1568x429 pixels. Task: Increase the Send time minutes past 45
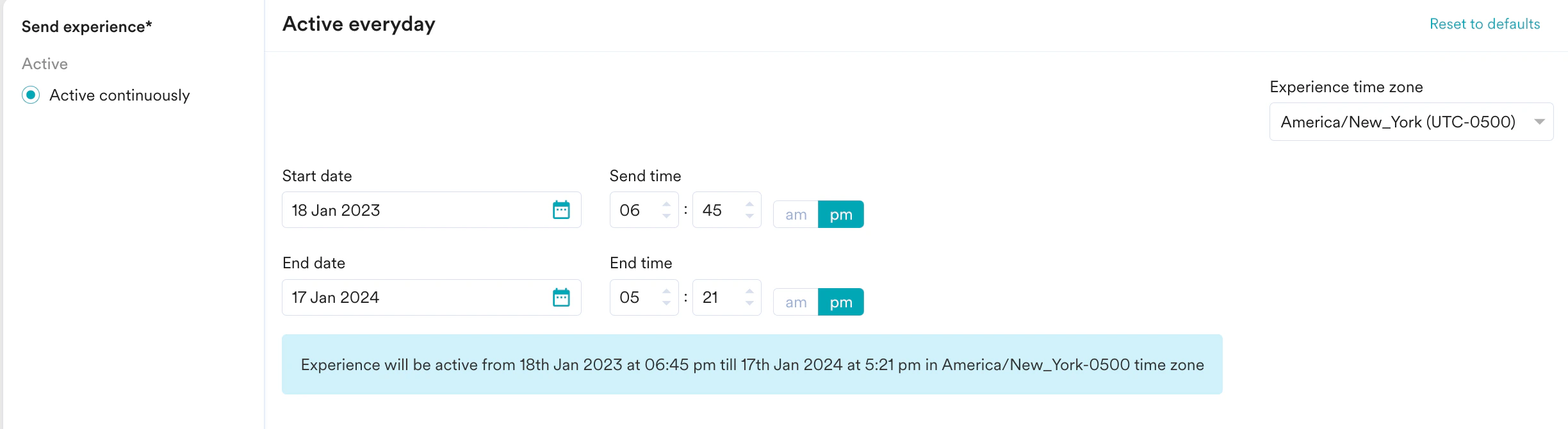(748, 204)
